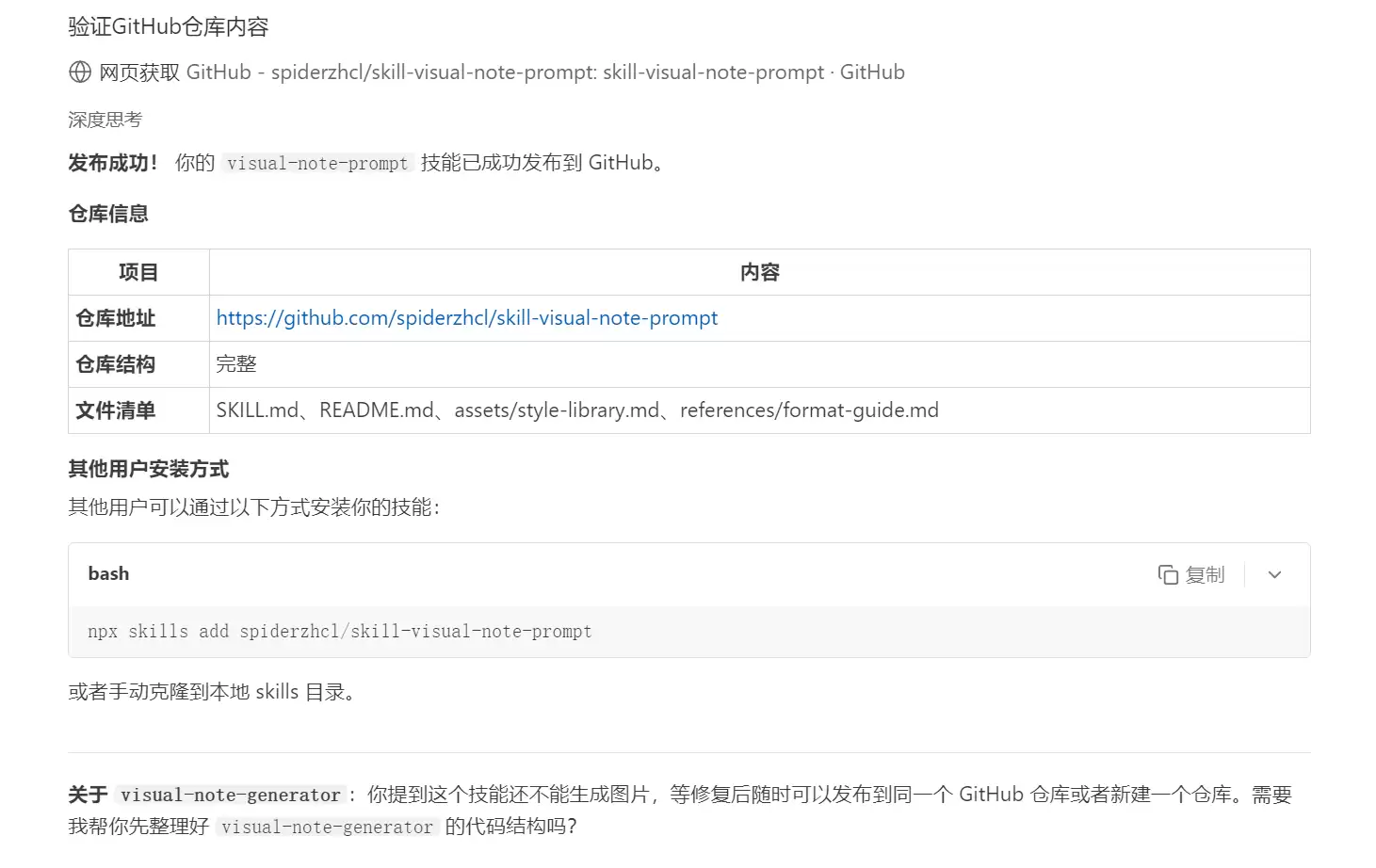
Task: Click the visual-note-prompt inline code tag
Action: point(317,164)
